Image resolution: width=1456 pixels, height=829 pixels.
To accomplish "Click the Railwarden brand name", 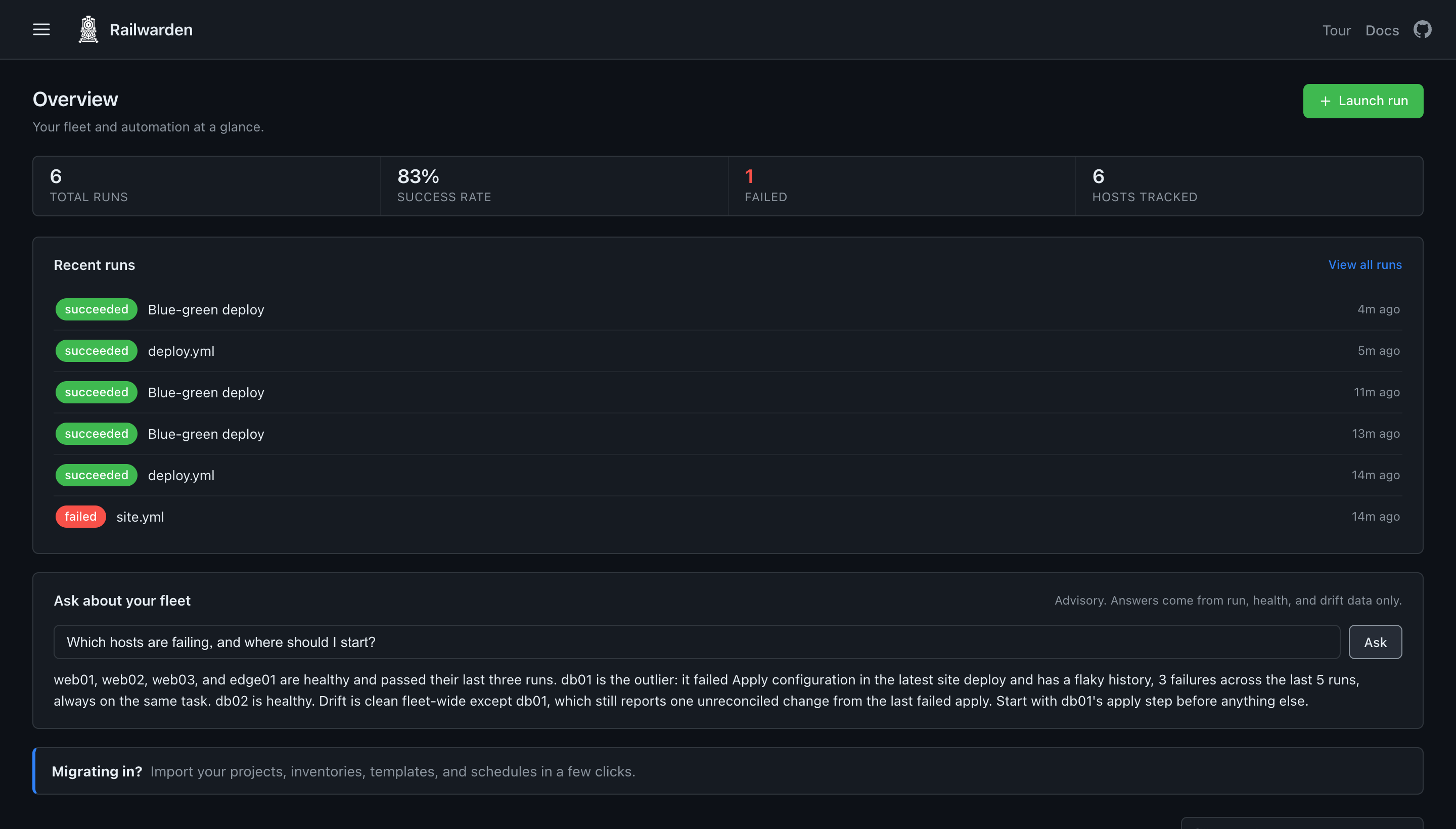I will point(151,30).
